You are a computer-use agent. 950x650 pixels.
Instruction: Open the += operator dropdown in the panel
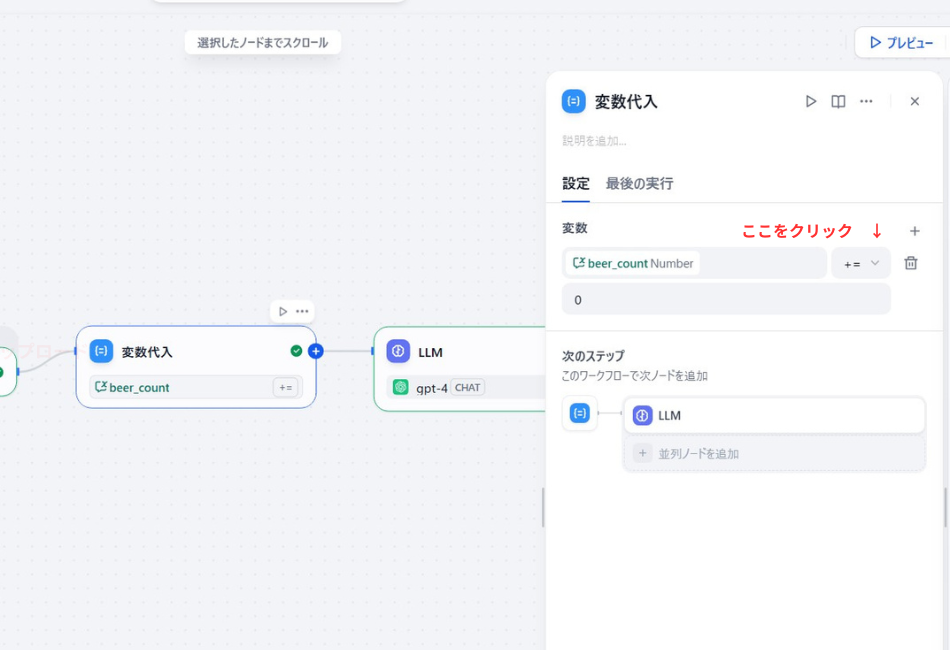(x=860, y=262)
